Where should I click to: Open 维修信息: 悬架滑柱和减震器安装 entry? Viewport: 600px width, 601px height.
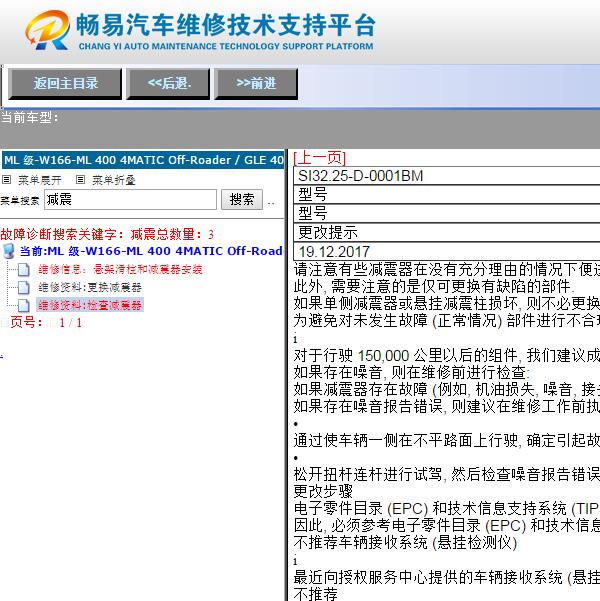(x=120, y=269)
